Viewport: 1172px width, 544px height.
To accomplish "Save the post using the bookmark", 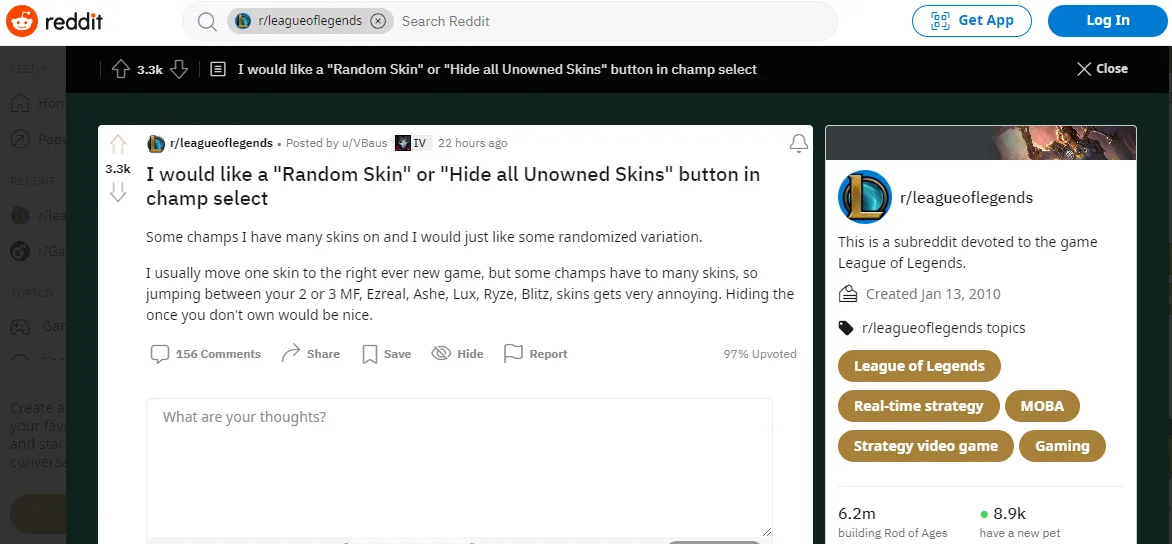I will point(386,354).
